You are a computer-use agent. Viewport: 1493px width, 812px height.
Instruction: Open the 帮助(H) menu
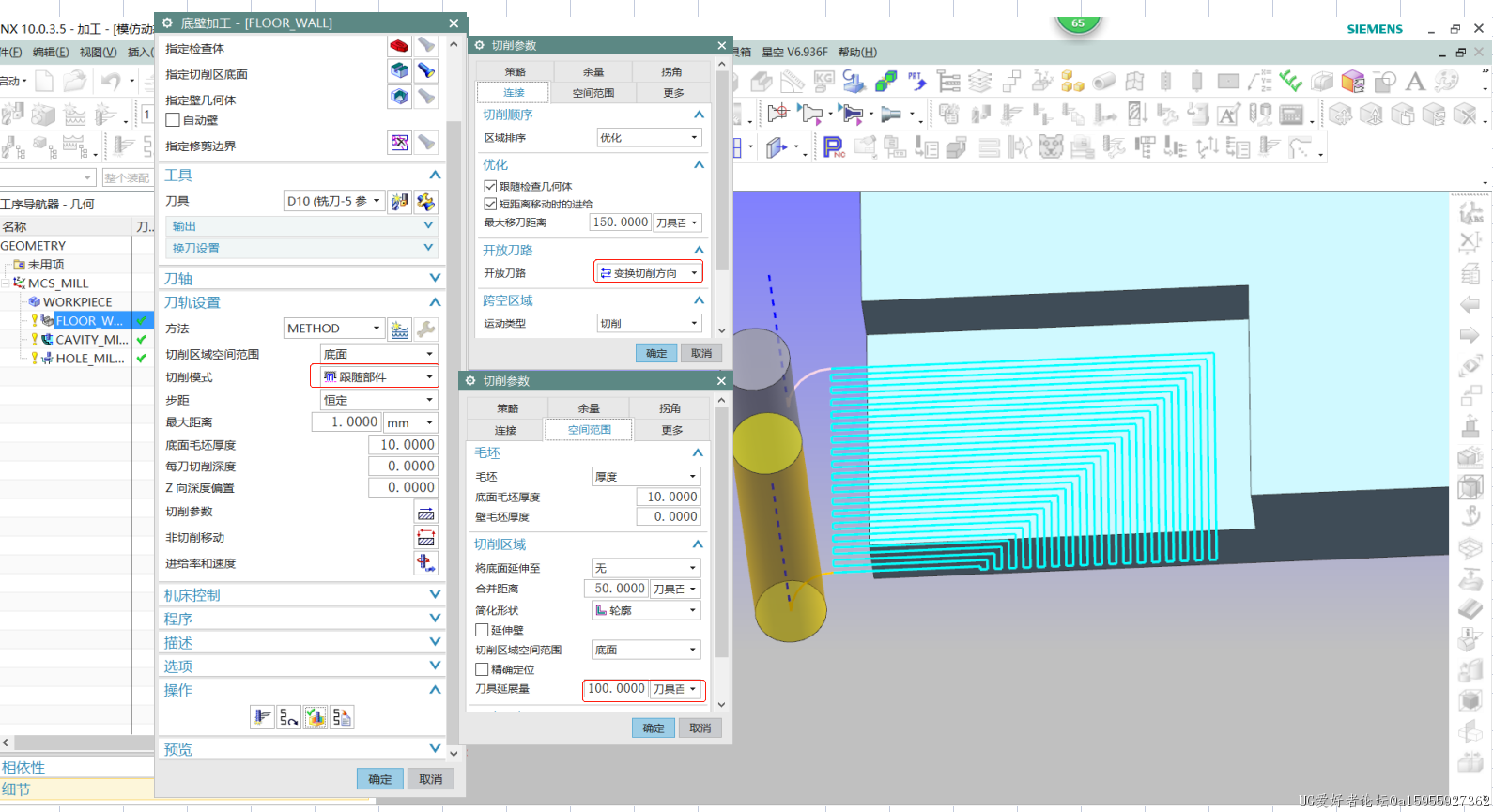(x=857, y=52)
